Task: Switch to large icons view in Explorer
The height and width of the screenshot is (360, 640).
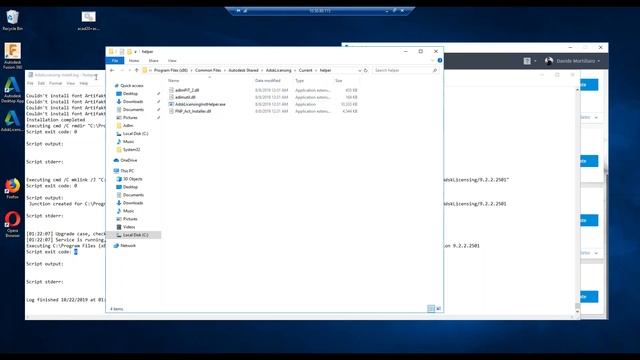Action: [x=439, y=309]
